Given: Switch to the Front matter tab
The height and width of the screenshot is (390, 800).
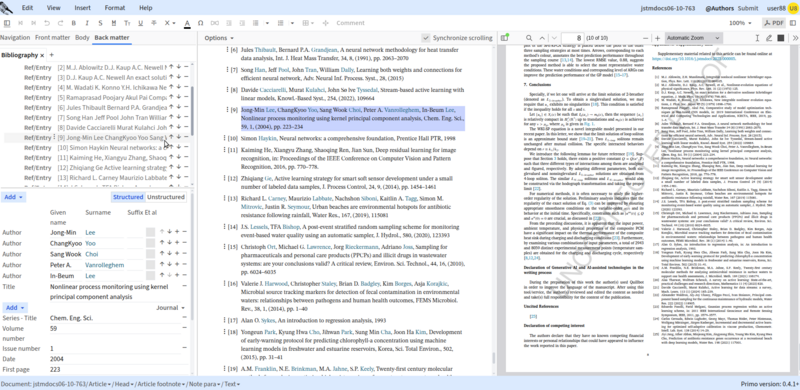Looking at the screenshot, I should point(53,38).
